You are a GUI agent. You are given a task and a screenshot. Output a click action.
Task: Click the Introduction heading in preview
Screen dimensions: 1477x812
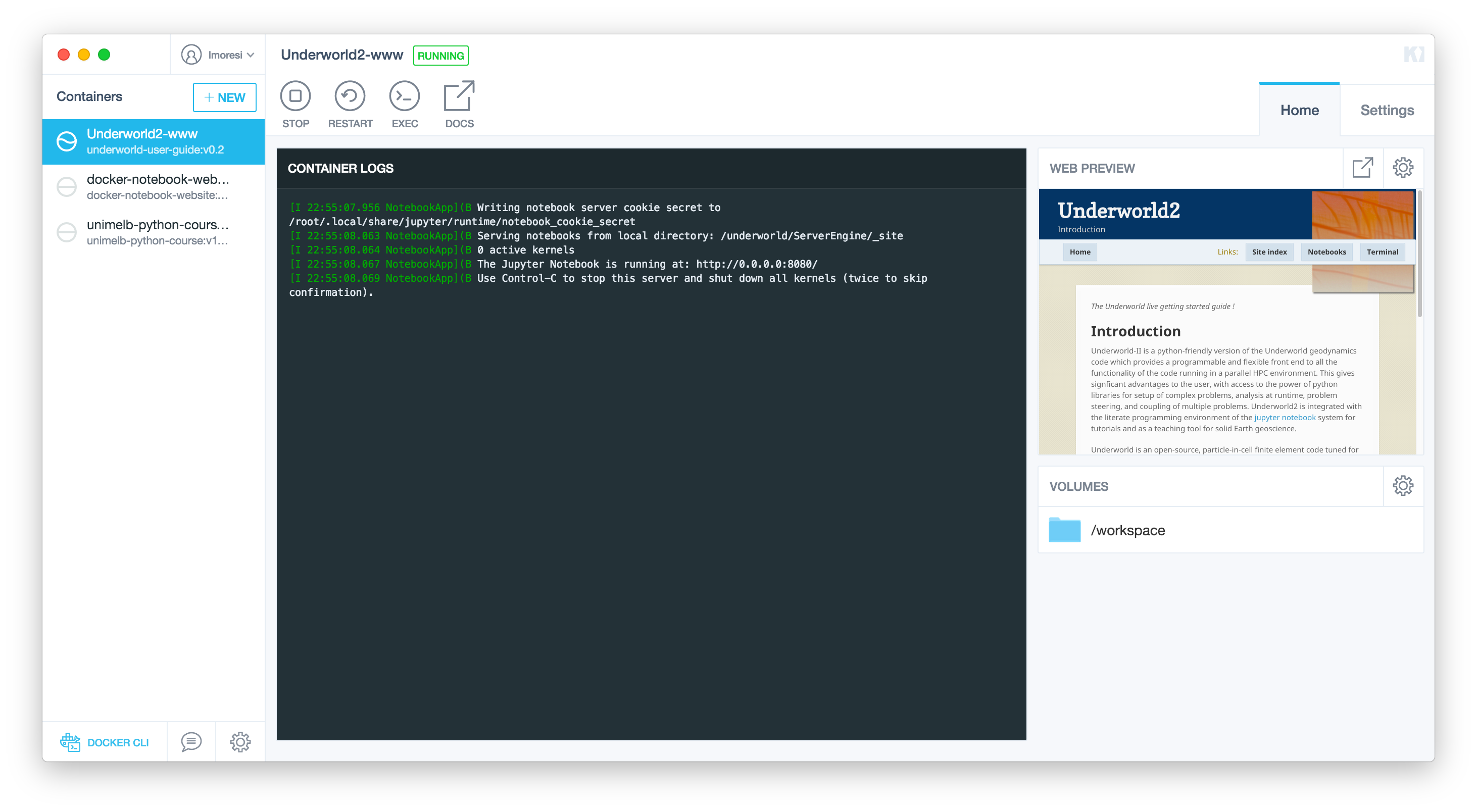[x=1135, y=331]
